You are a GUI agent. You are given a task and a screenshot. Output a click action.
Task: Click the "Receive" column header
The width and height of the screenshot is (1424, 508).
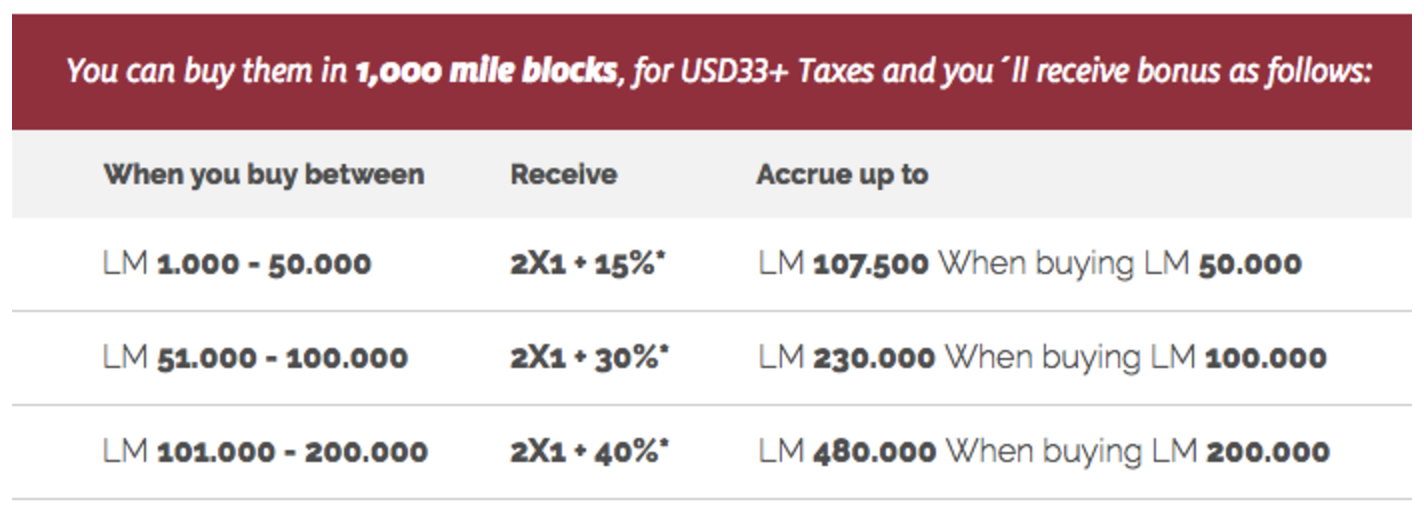click(x=564, y=175)
